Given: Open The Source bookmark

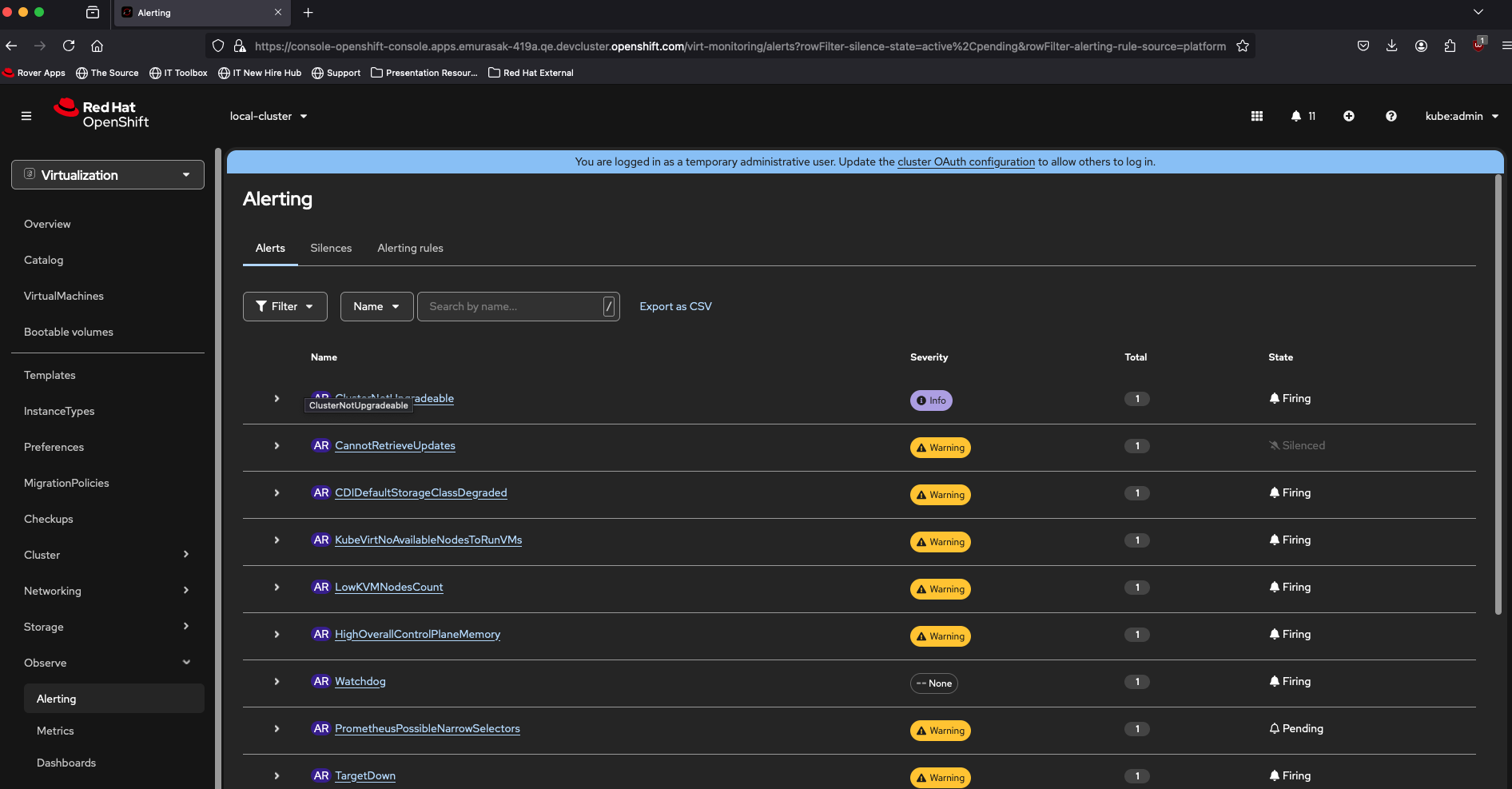Looking at the screenshot, I should [x=107, y=73].
